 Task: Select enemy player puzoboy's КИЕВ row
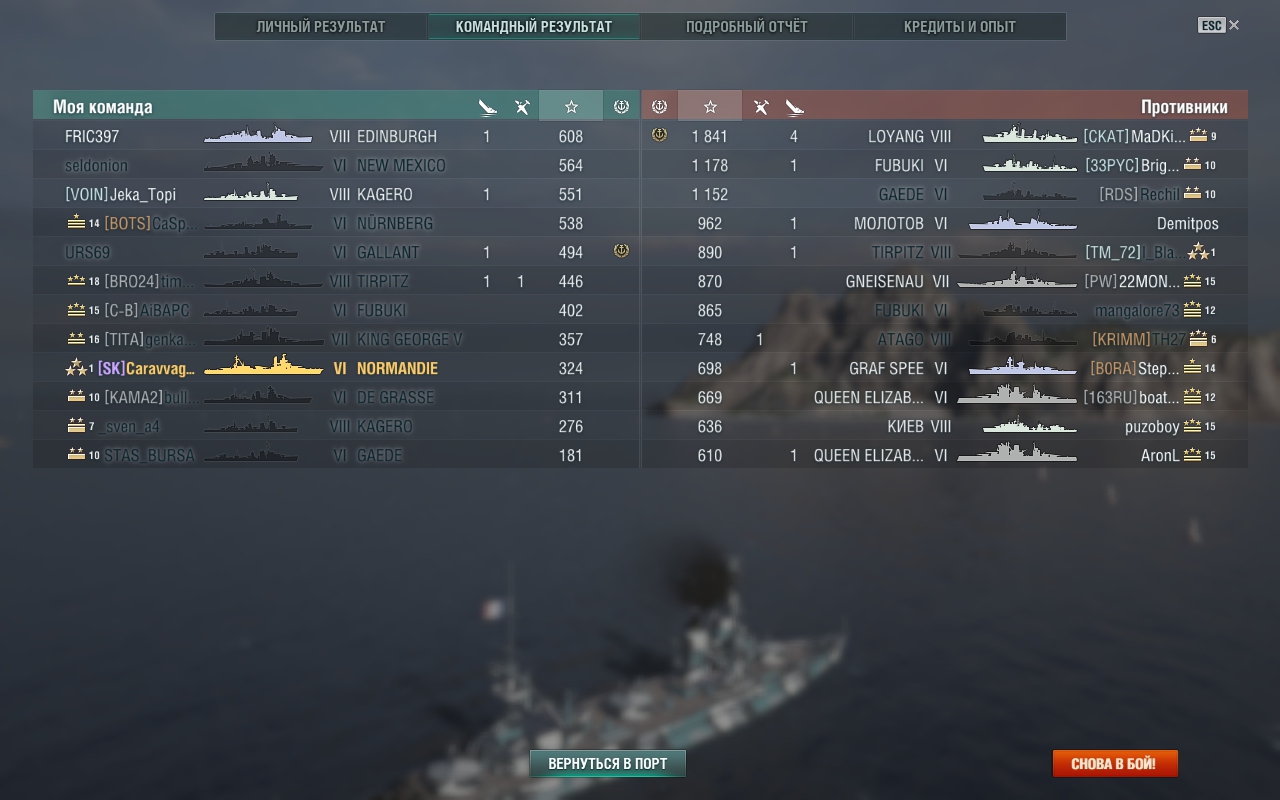[945, 426]
